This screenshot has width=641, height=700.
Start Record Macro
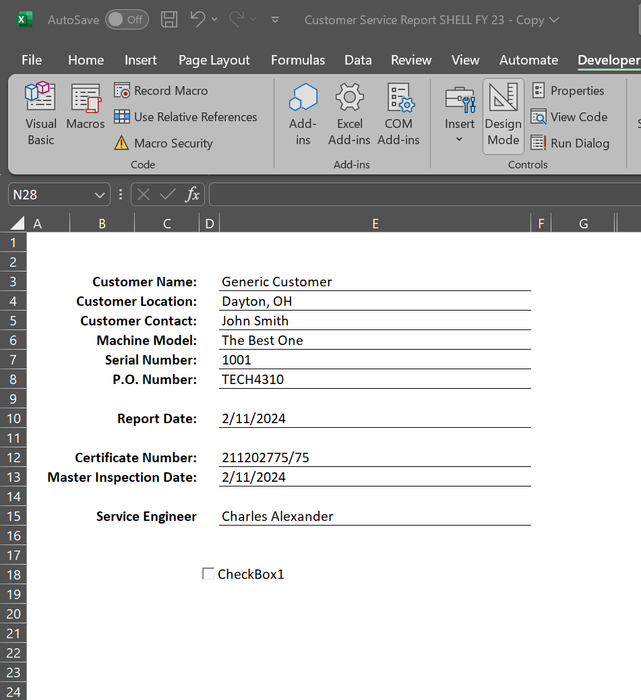(x=161, y=91)
